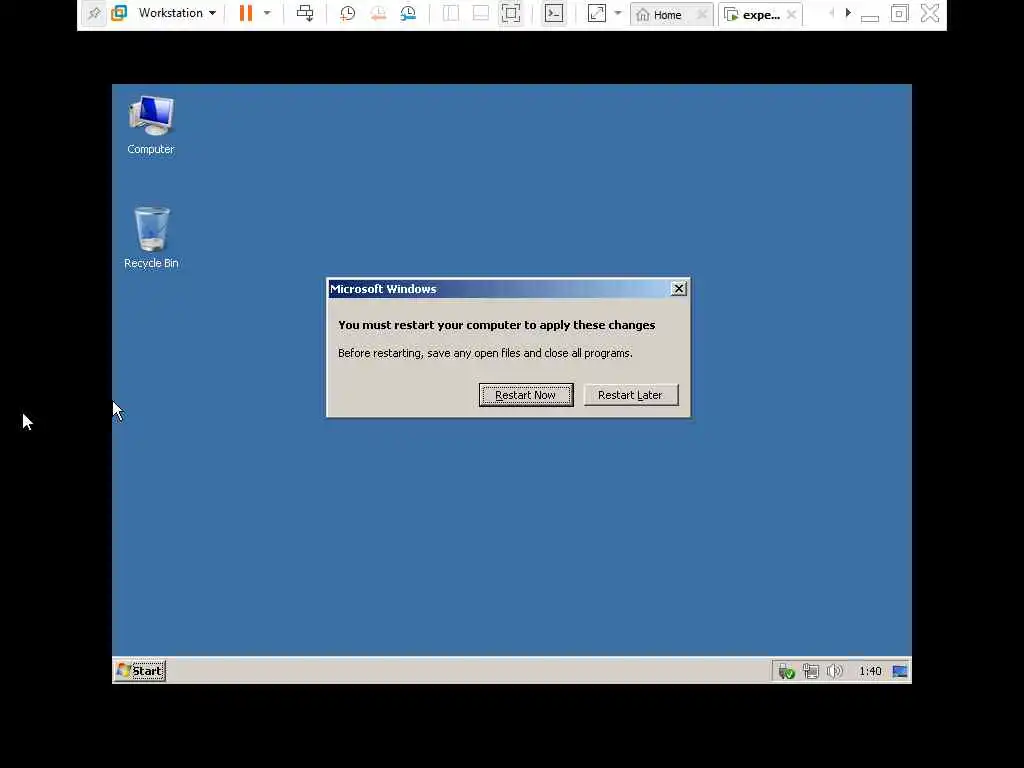Image resolution: width=1024 pixels, height=768 pixels.
Task: Restore the VMware window from full screen
Action: [899, 14]
